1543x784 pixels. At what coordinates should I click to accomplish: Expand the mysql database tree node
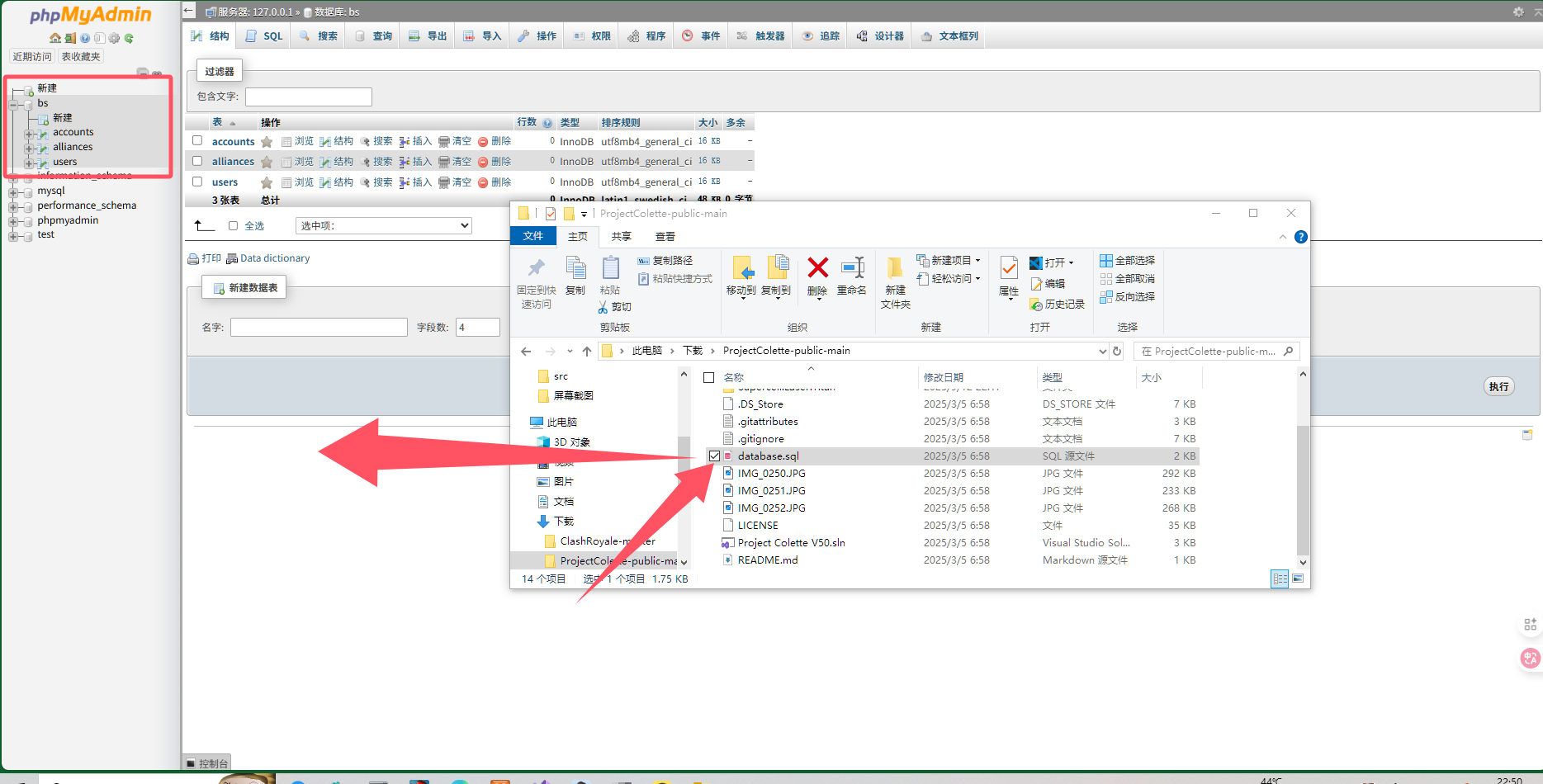click(x=13, y=191)
